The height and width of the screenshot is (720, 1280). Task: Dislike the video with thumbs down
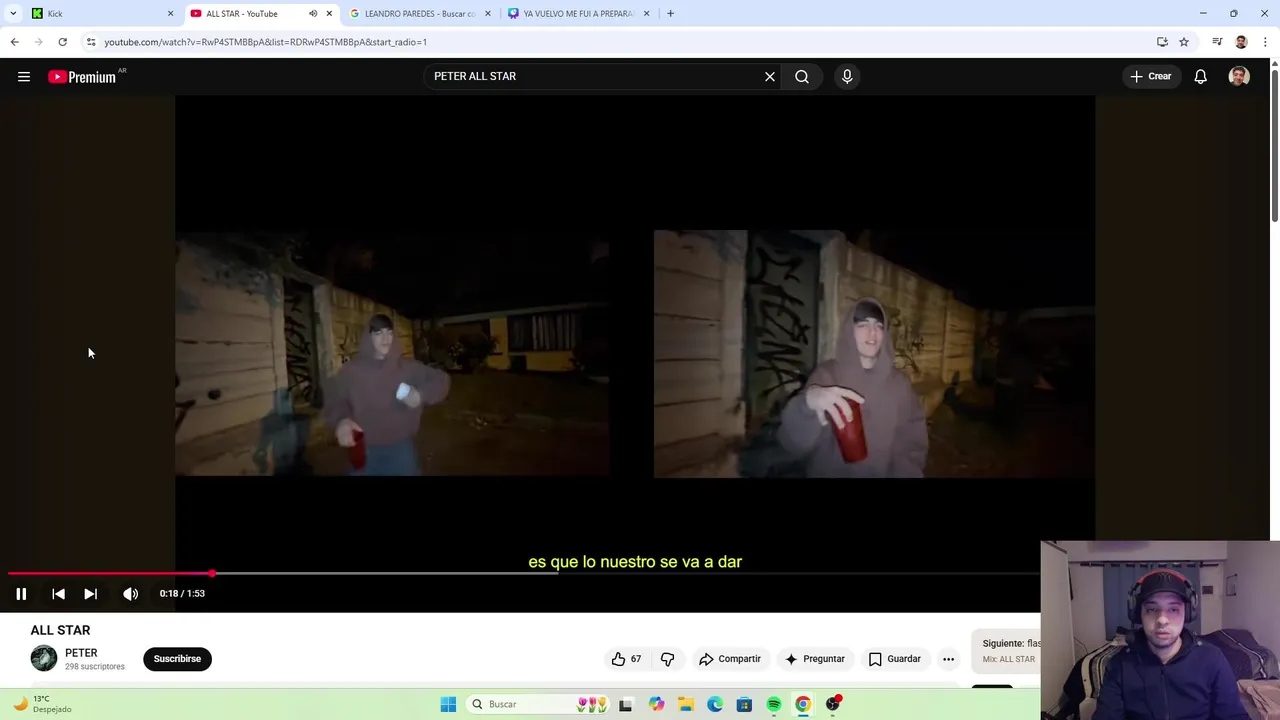(668, 659)
